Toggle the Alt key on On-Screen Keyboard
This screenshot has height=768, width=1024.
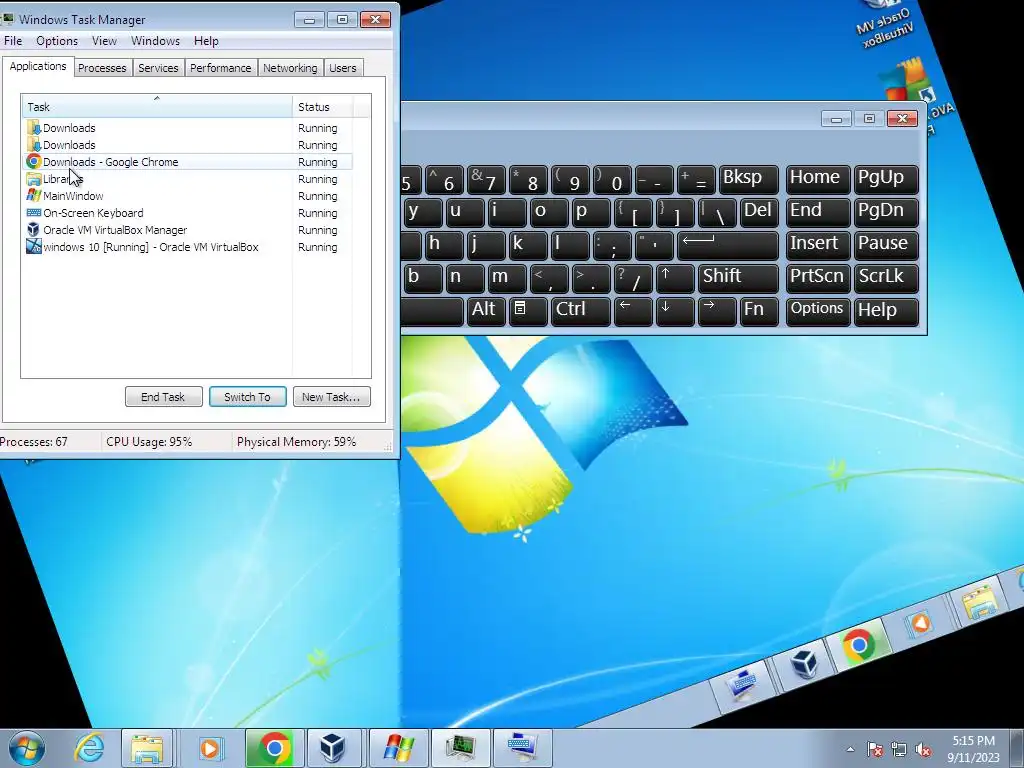[487, 311]
